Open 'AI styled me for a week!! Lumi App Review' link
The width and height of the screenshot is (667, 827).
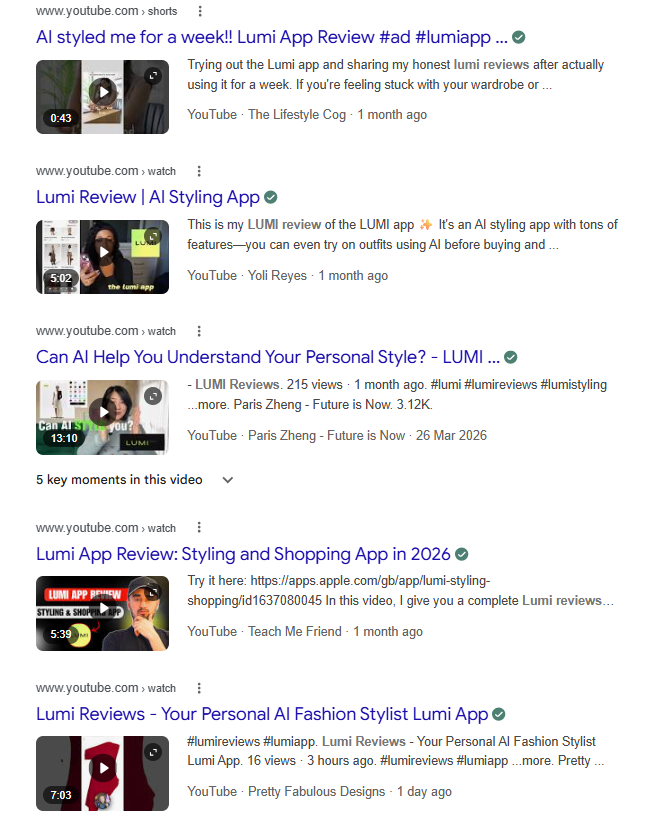272,37
